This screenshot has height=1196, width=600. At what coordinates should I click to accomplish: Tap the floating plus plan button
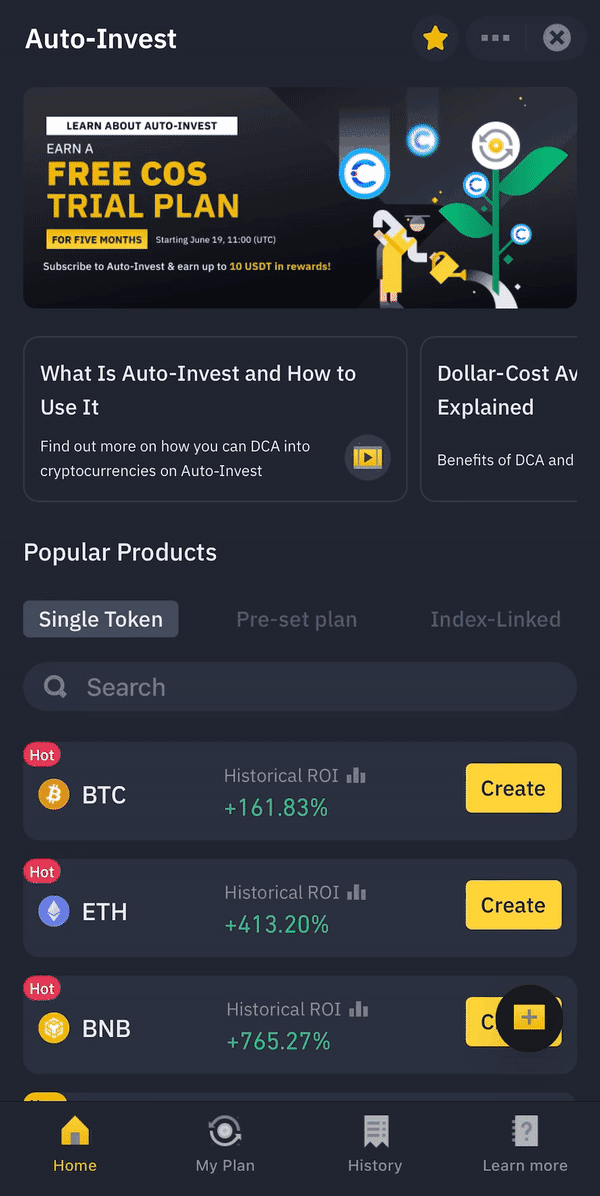point(529,1018)
